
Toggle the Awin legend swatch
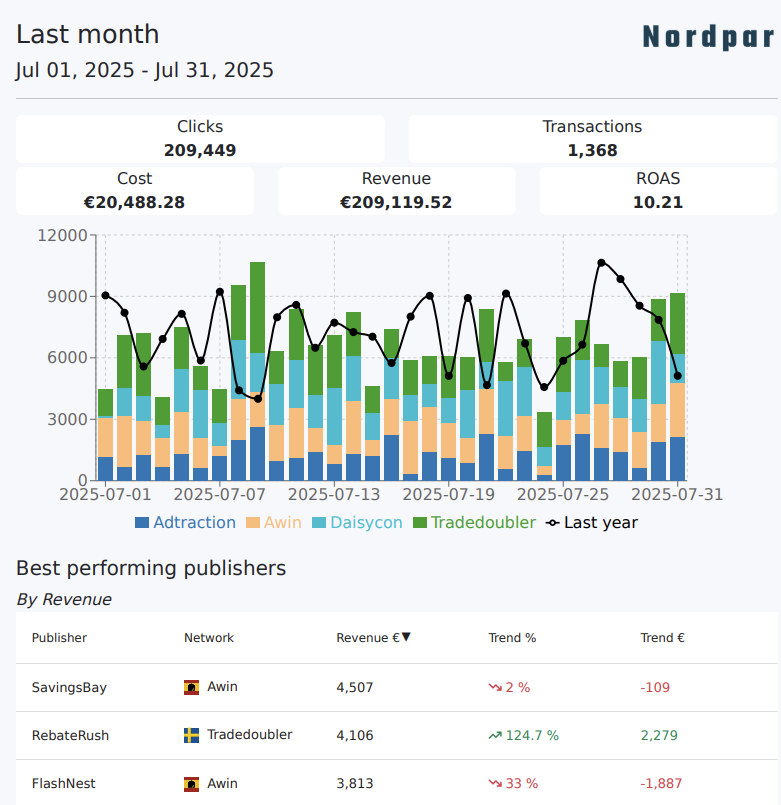click(253, 523)
